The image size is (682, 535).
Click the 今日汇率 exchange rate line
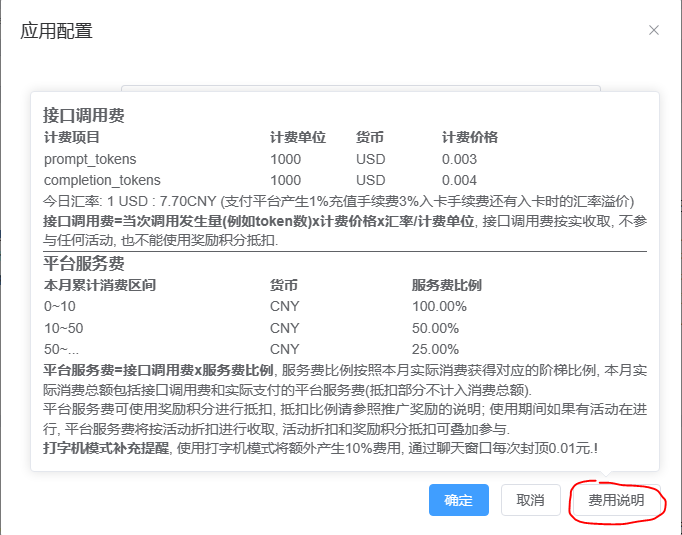340,201
